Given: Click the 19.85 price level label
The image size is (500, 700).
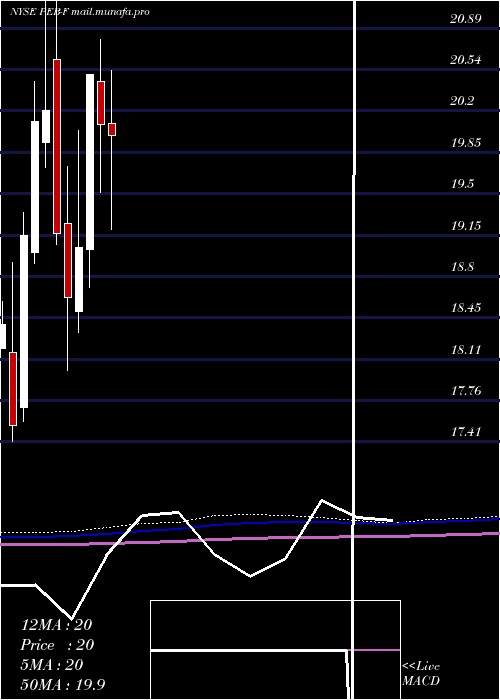Looking at the screenshot, I should pos(466,143).
